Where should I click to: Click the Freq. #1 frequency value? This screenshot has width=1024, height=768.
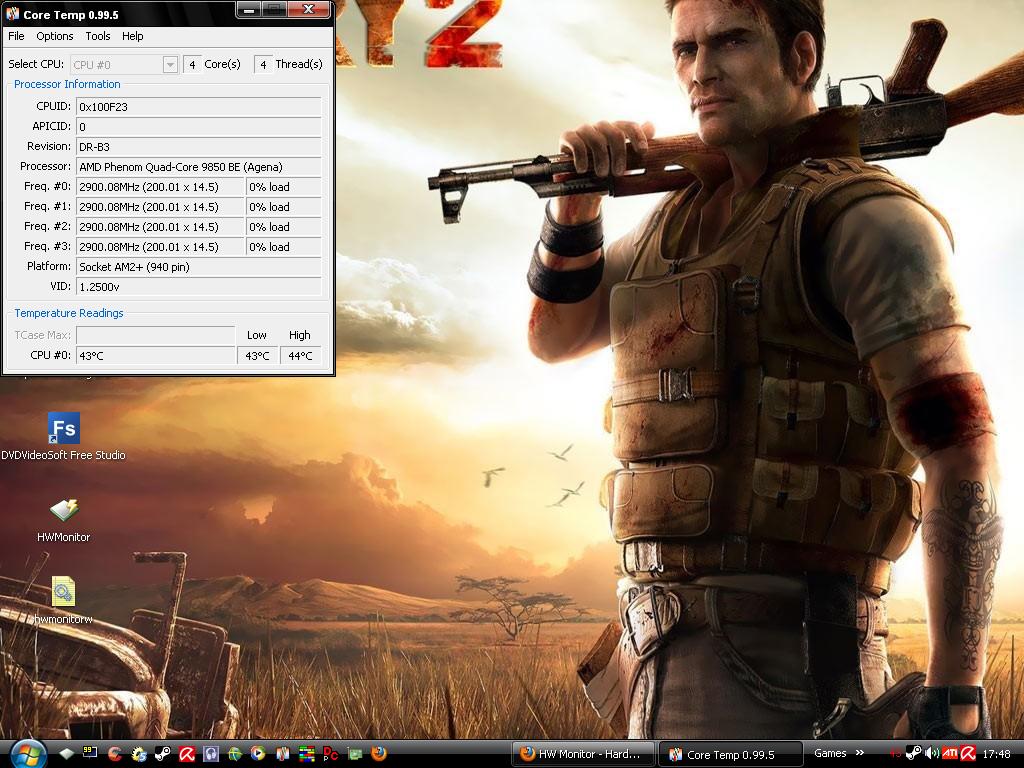coord(160,207)
